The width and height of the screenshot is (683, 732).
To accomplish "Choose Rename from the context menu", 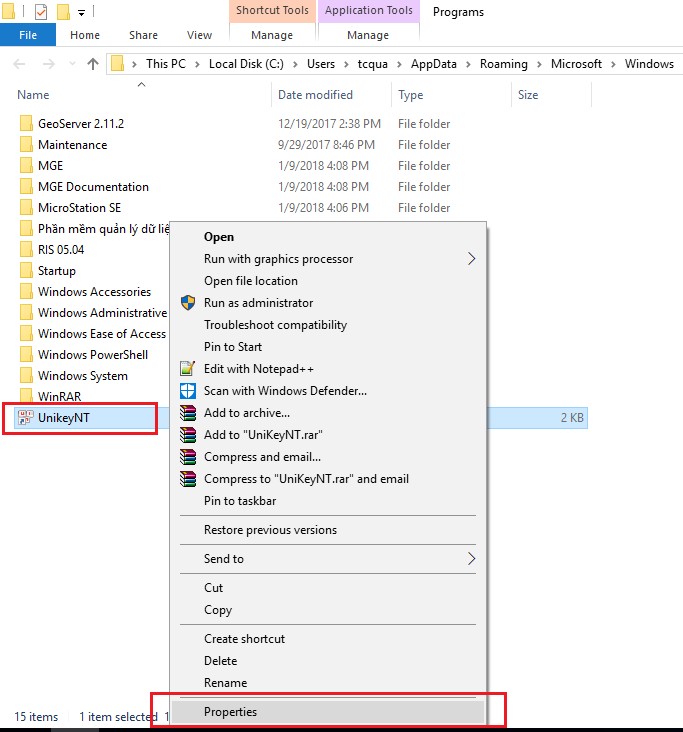I will coord(329,682).
